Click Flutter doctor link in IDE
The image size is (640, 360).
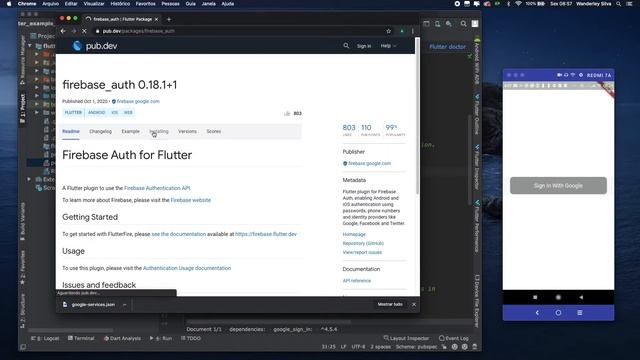coord(447,47)
